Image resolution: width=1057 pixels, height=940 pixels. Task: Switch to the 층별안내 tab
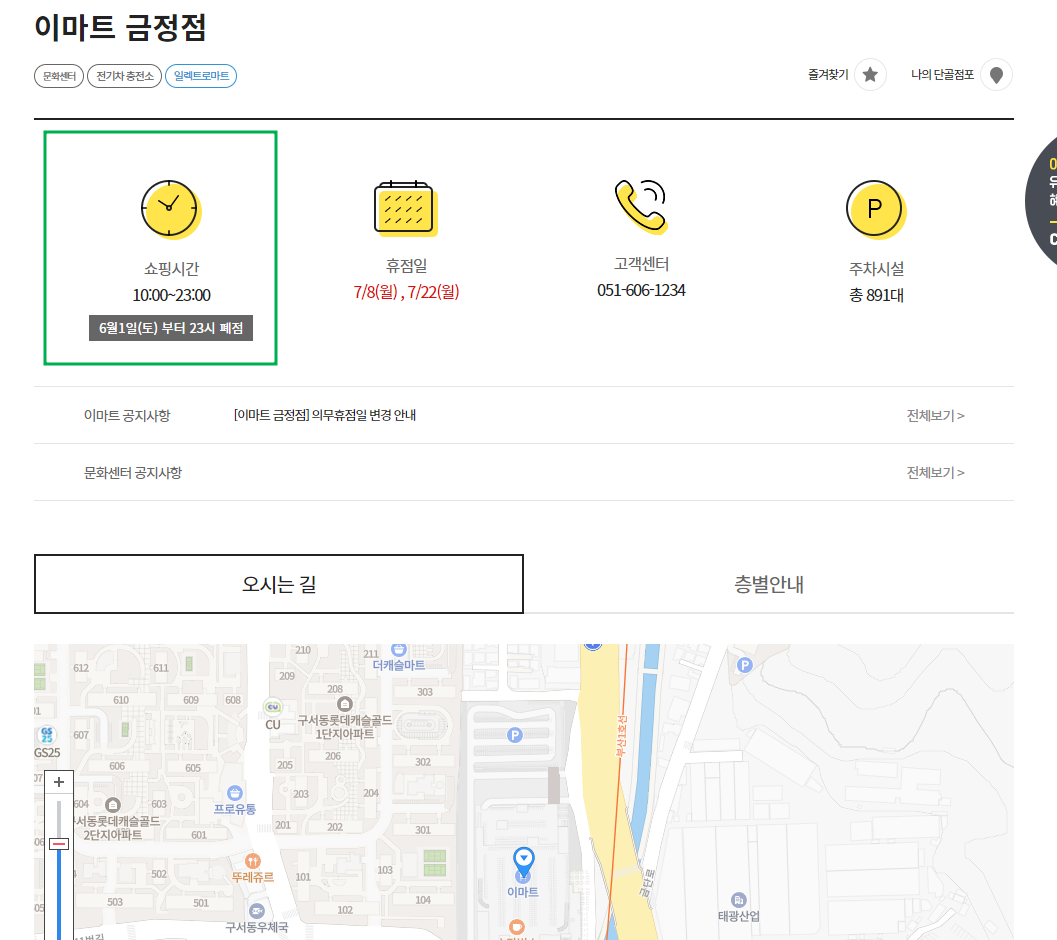[768, 584]
